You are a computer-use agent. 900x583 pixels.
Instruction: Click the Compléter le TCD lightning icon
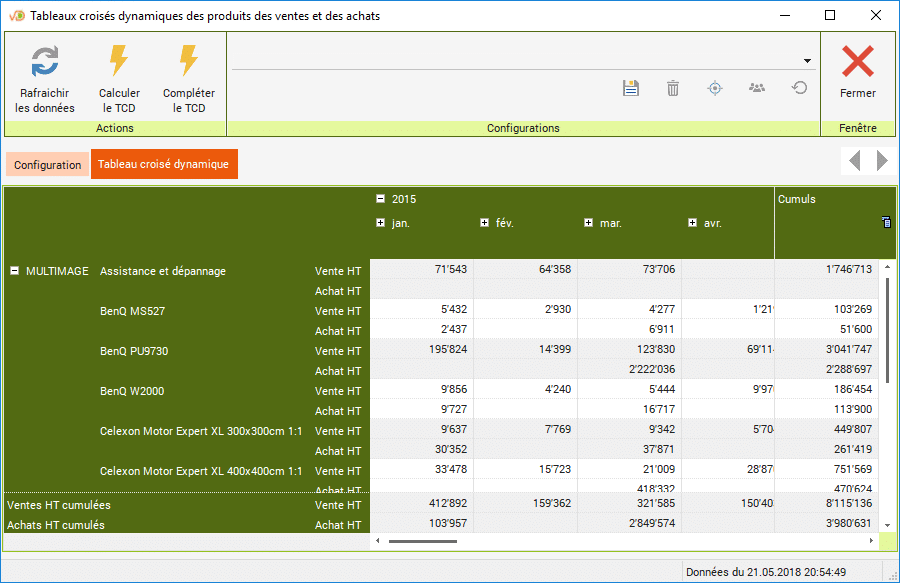[x=188, y=62]
